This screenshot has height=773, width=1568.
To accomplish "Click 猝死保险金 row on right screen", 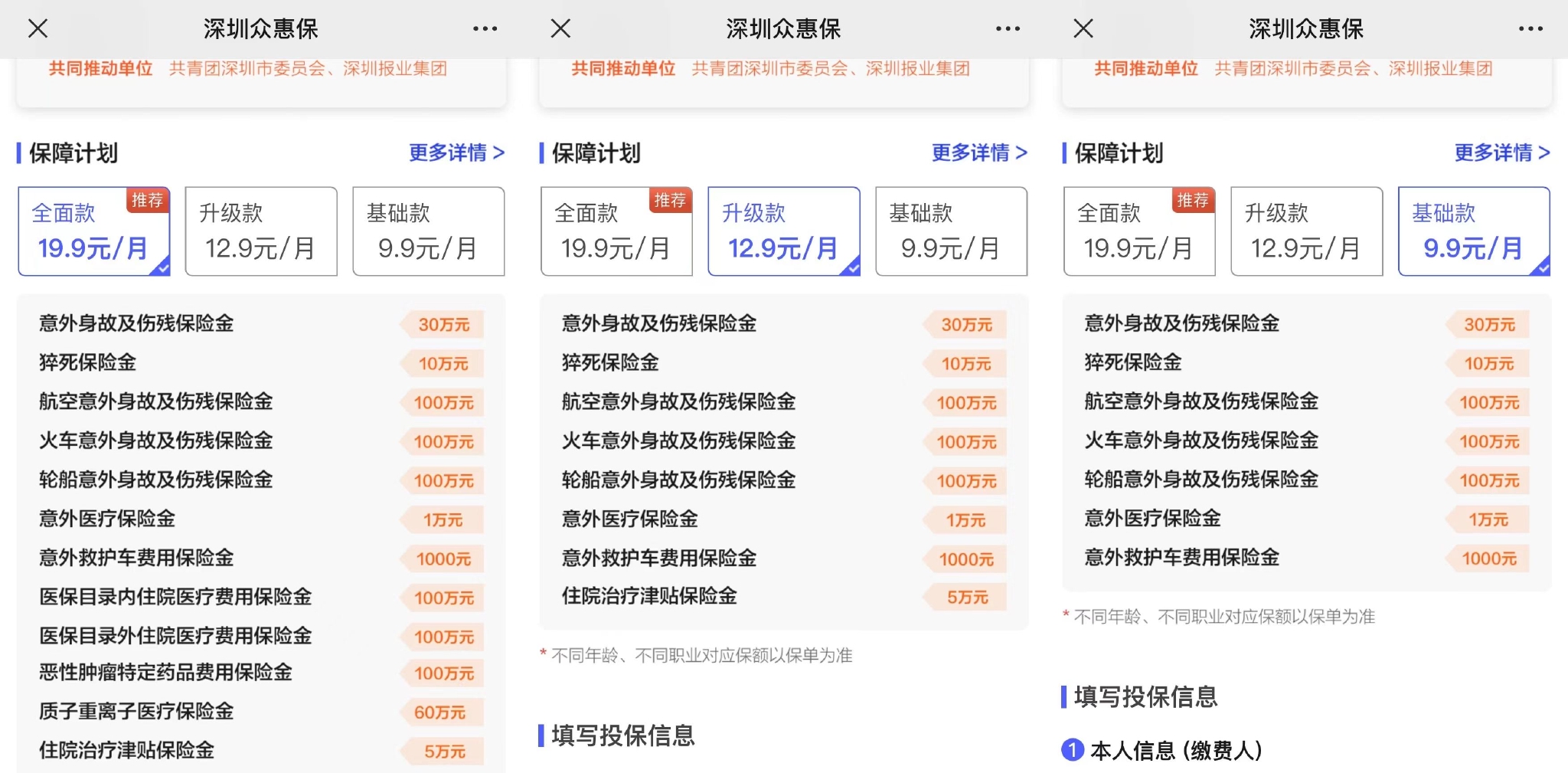I will pyautogui.click(x=1307, y=362).
